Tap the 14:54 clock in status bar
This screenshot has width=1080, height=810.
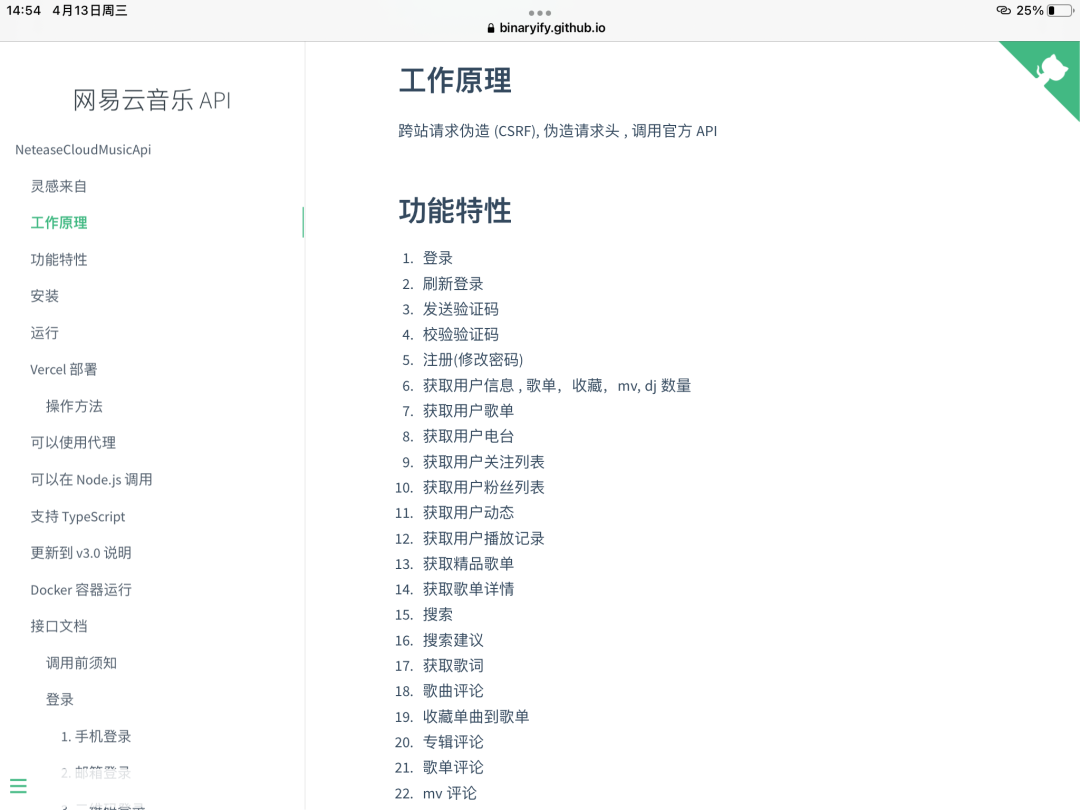point(23,10)
